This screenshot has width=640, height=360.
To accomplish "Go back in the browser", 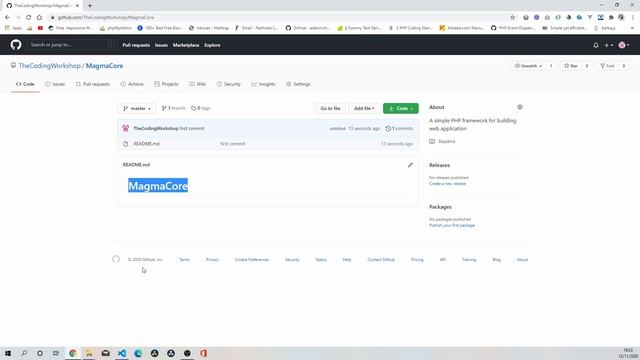I will tap(7, 18).
